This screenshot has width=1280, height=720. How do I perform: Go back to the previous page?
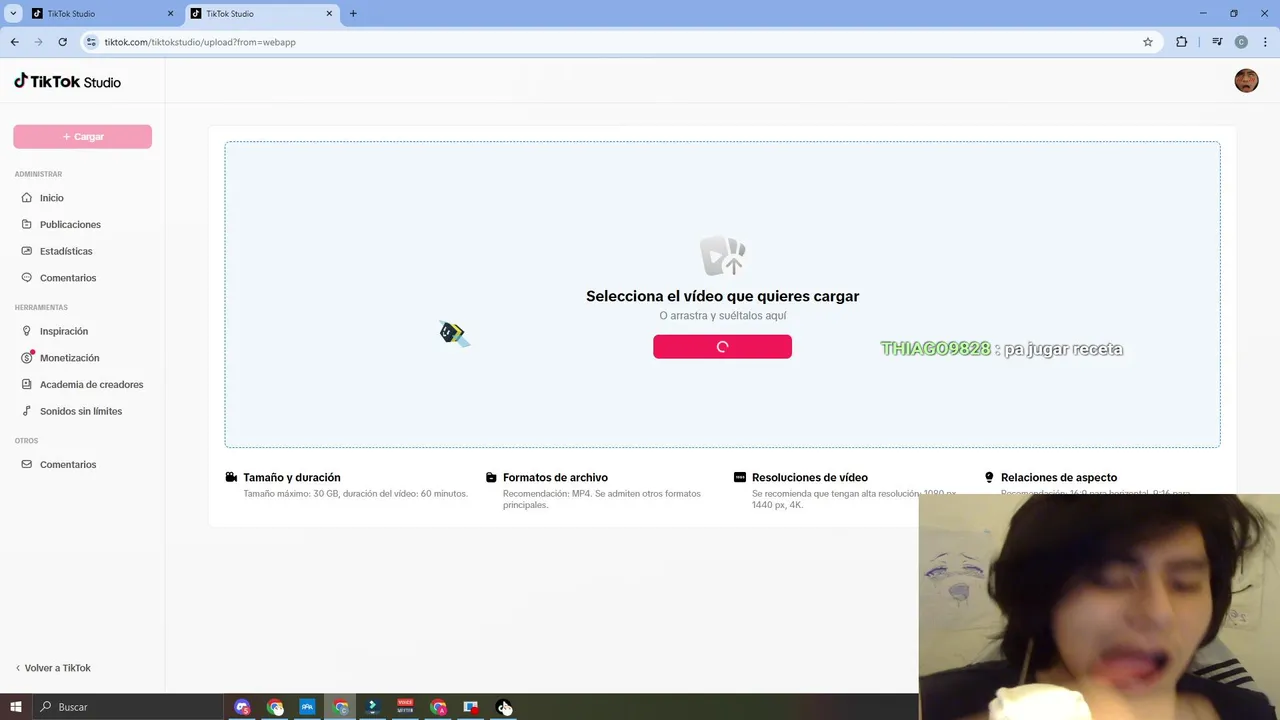tap(14, 42)
